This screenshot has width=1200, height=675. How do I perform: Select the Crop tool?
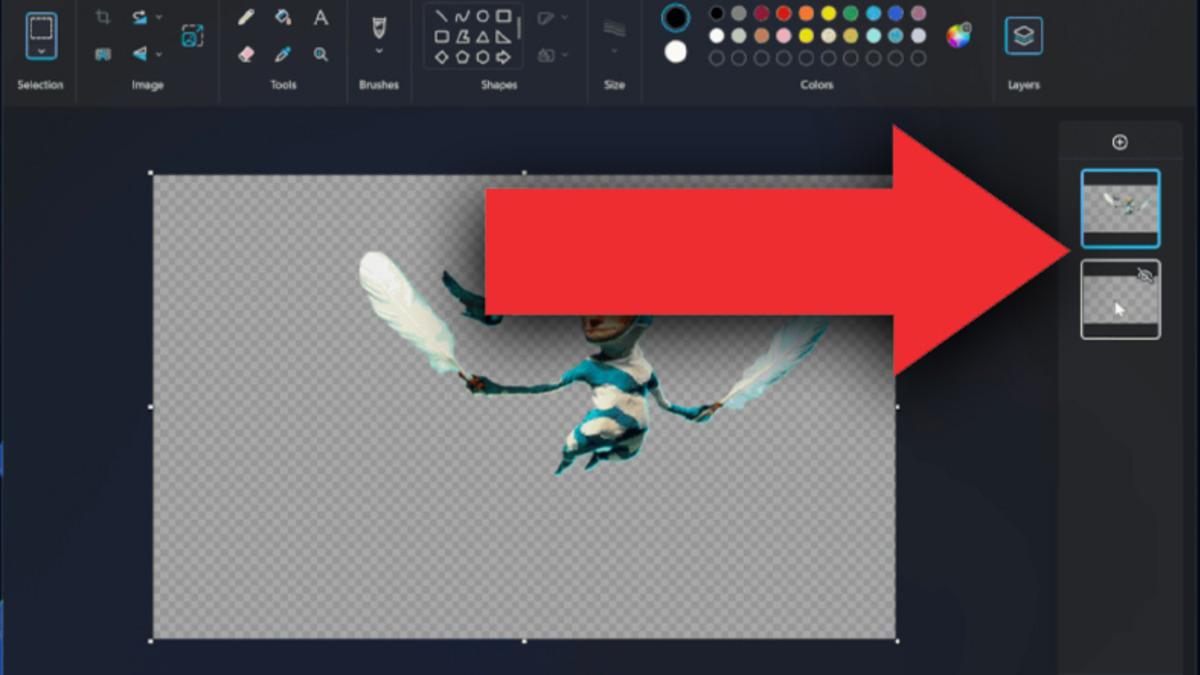[103, 15]
